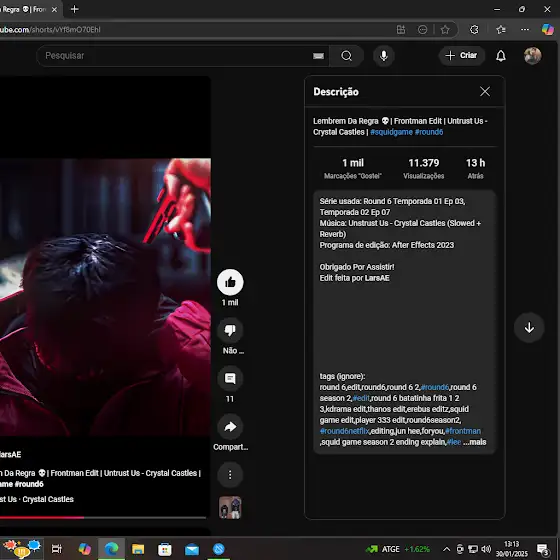Click the smiley-like icon in the address bar
Viewport: 560px width, 560px height.
click(422, 30)
